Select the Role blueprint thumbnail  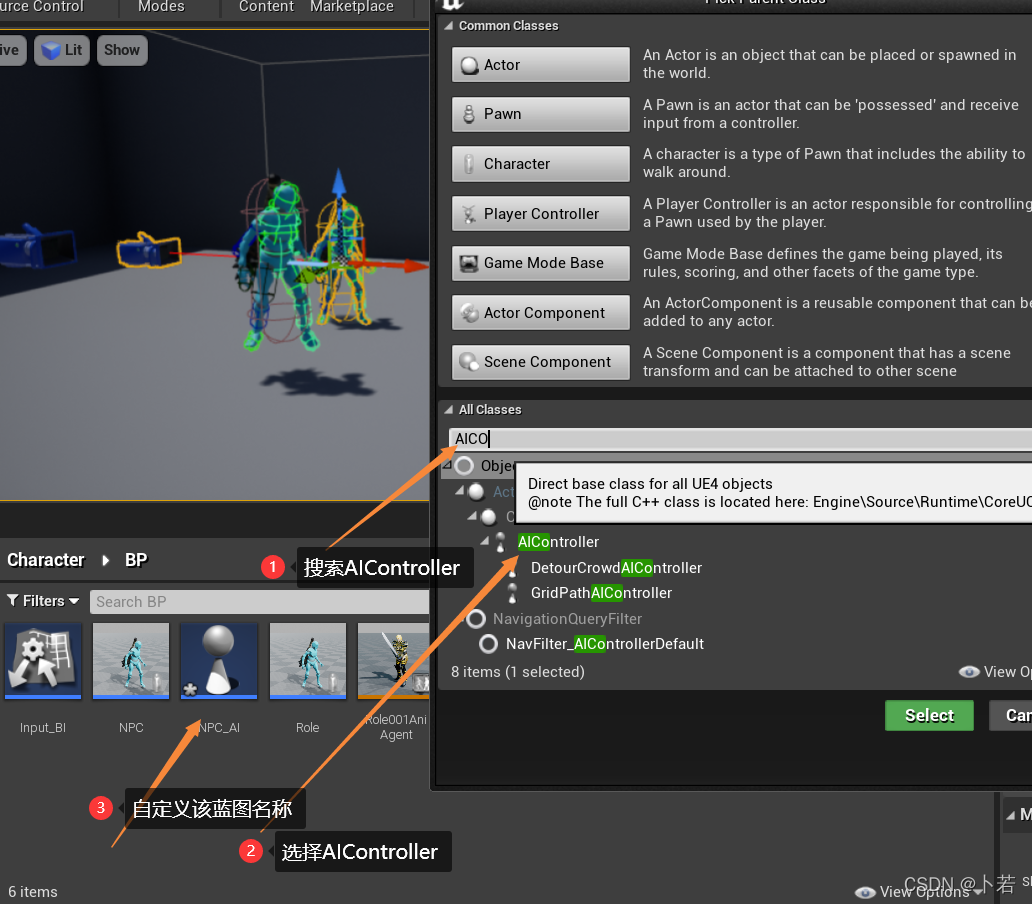pos(307,661)
